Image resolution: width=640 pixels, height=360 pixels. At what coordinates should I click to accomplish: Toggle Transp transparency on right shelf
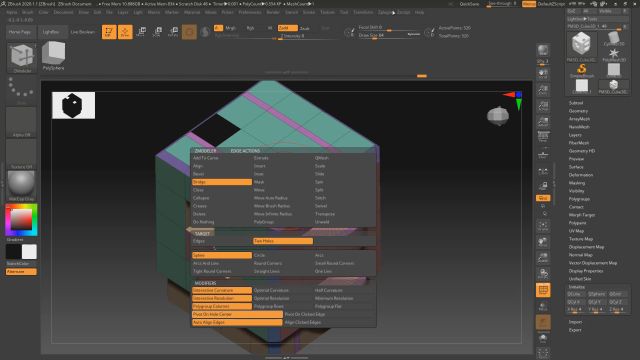tap(543, 306)
